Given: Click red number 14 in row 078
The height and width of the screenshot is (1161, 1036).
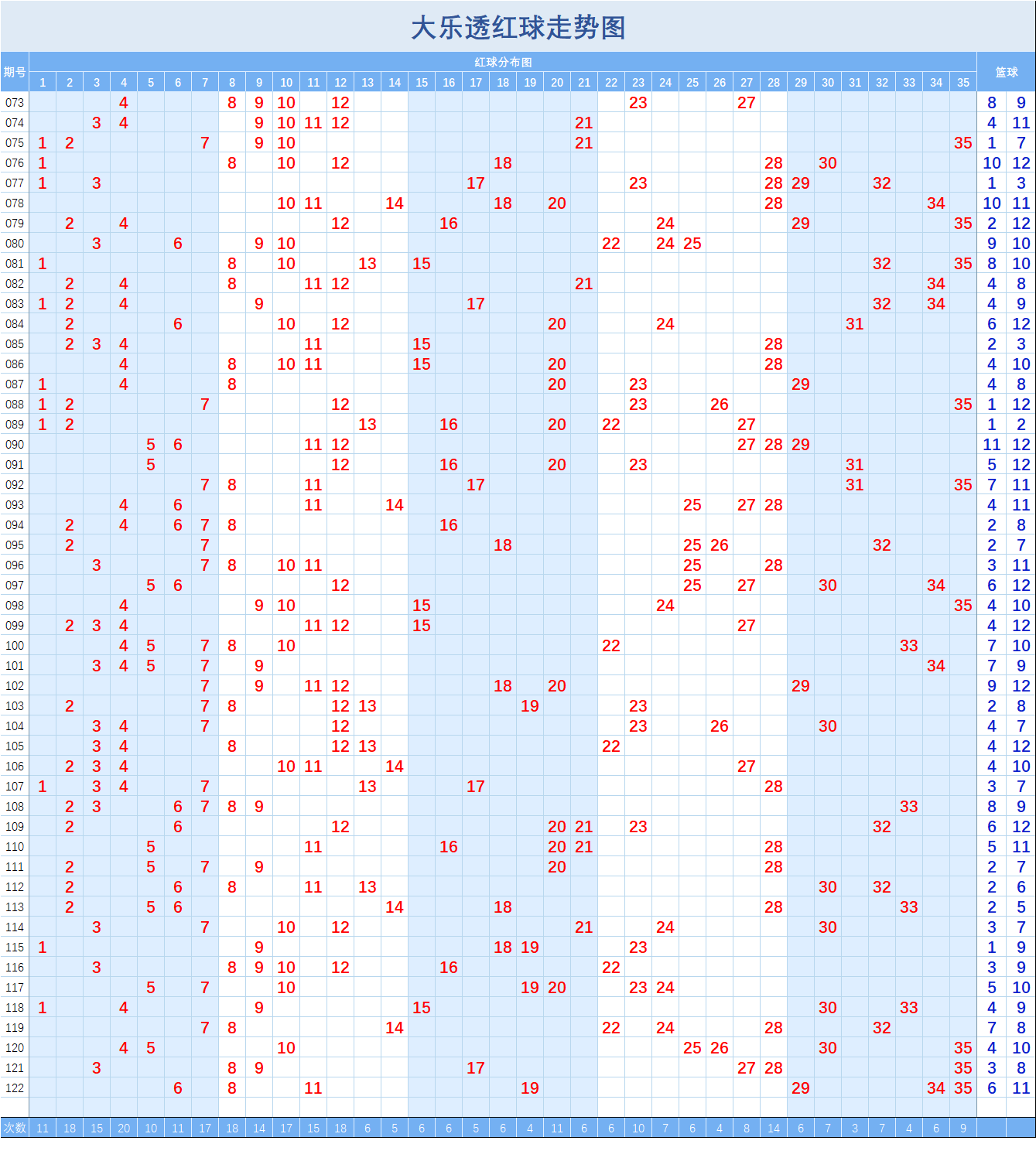Looking at the screenshot, I should click(395, 203).
